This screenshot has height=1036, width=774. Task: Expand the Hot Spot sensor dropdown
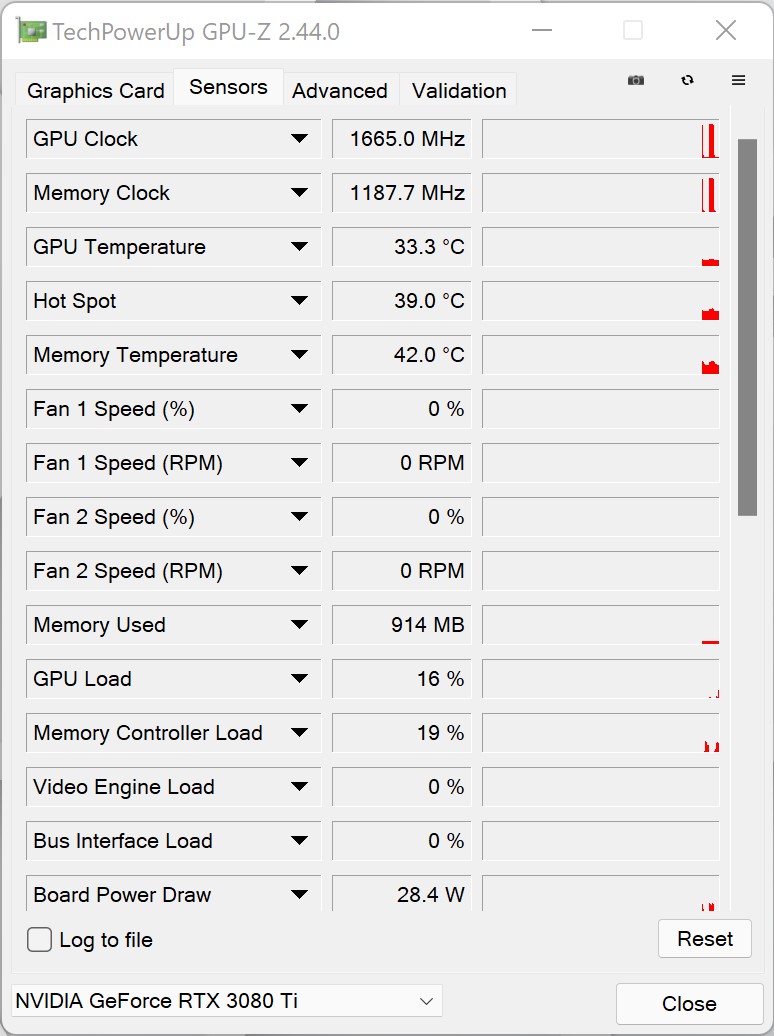[x=299, y=301]
